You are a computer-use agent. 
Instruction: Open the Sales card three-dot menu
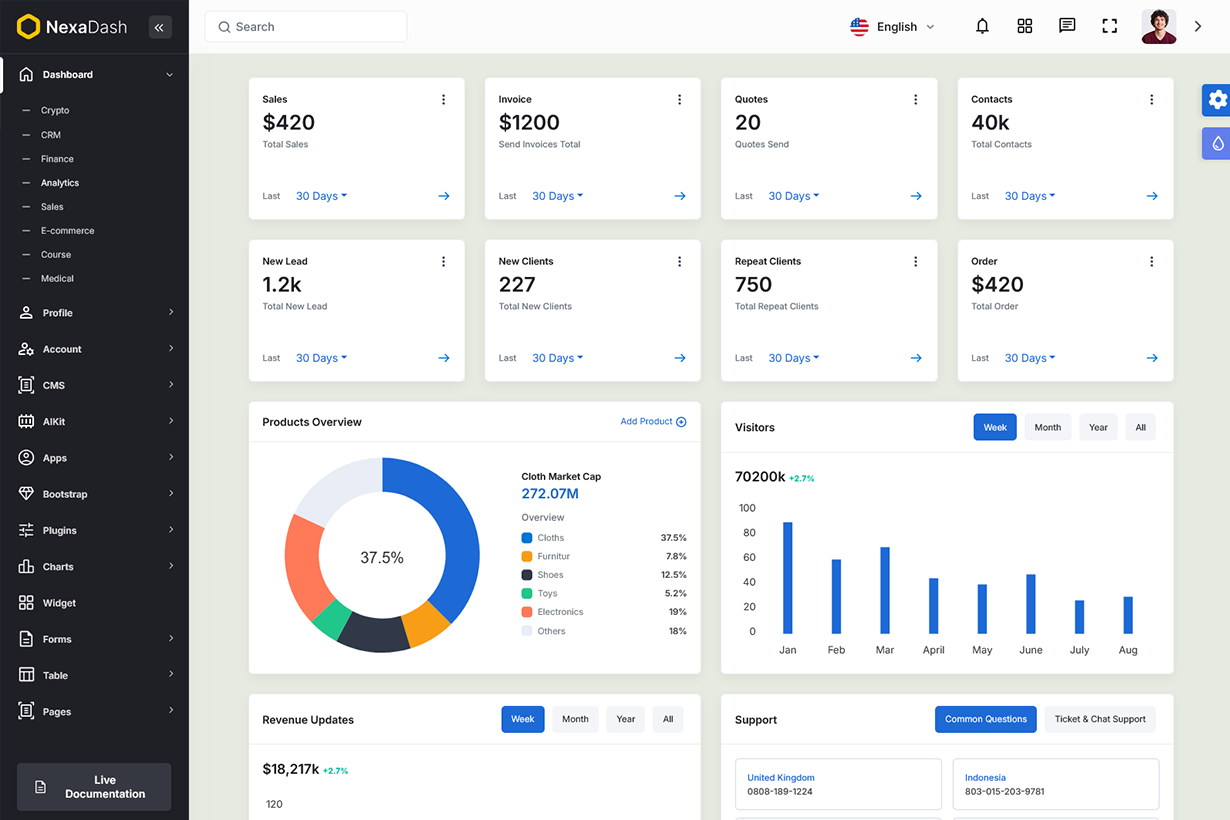pyautogui.click(x=443, y=100)
